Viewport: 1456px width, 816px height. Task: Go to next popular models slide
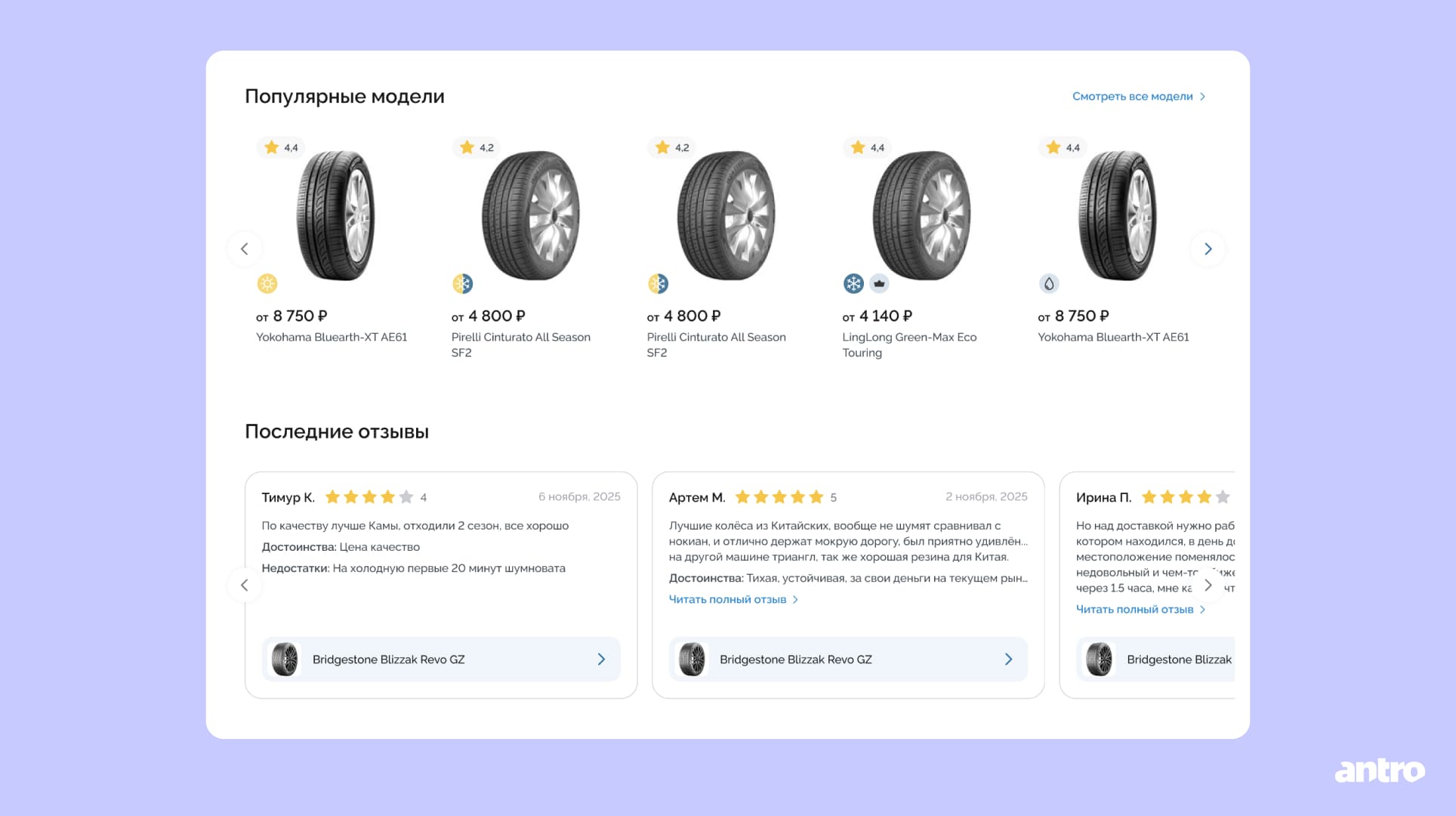[1208, 249]
